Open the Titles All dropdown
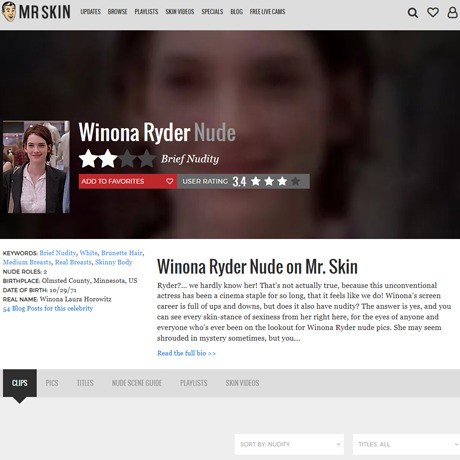The image size is (460, 460). (406, 444)
